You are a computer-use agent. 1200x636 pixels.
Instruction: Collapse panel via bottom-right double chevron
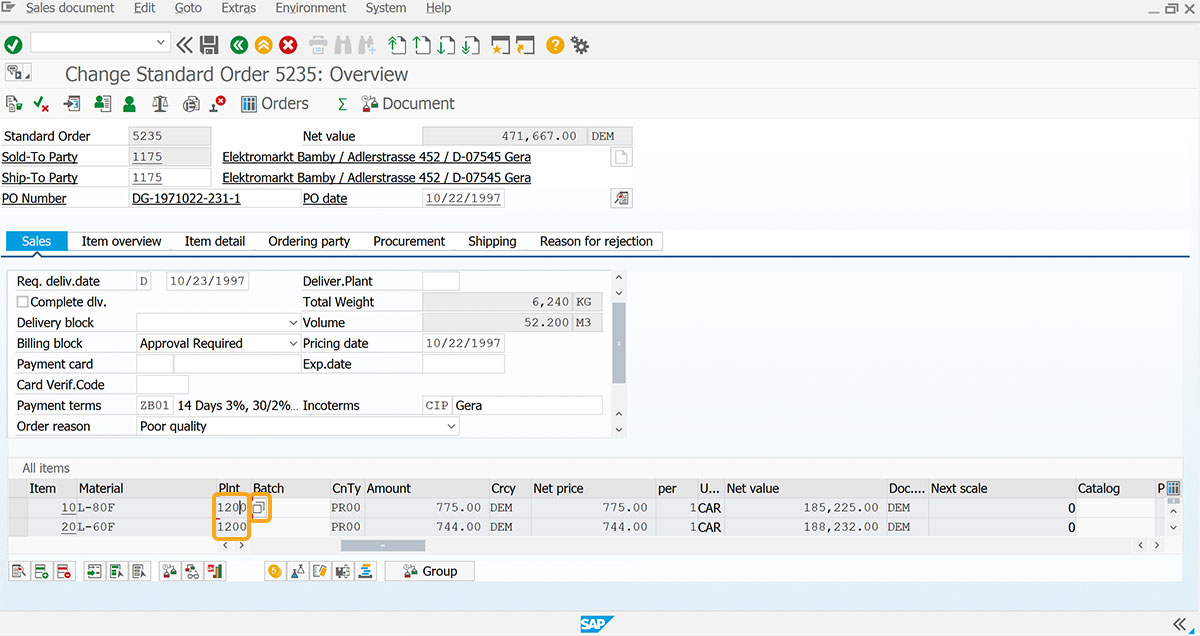(x=1180, y=624)
